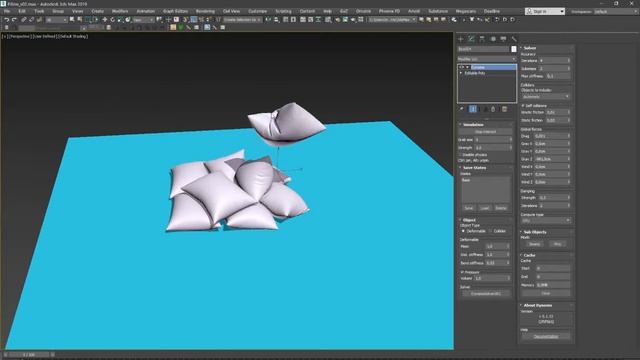Viewport: 640px width, 360px height.
Task: Switch to the Display command panel
Action: [x=503, y=39]
